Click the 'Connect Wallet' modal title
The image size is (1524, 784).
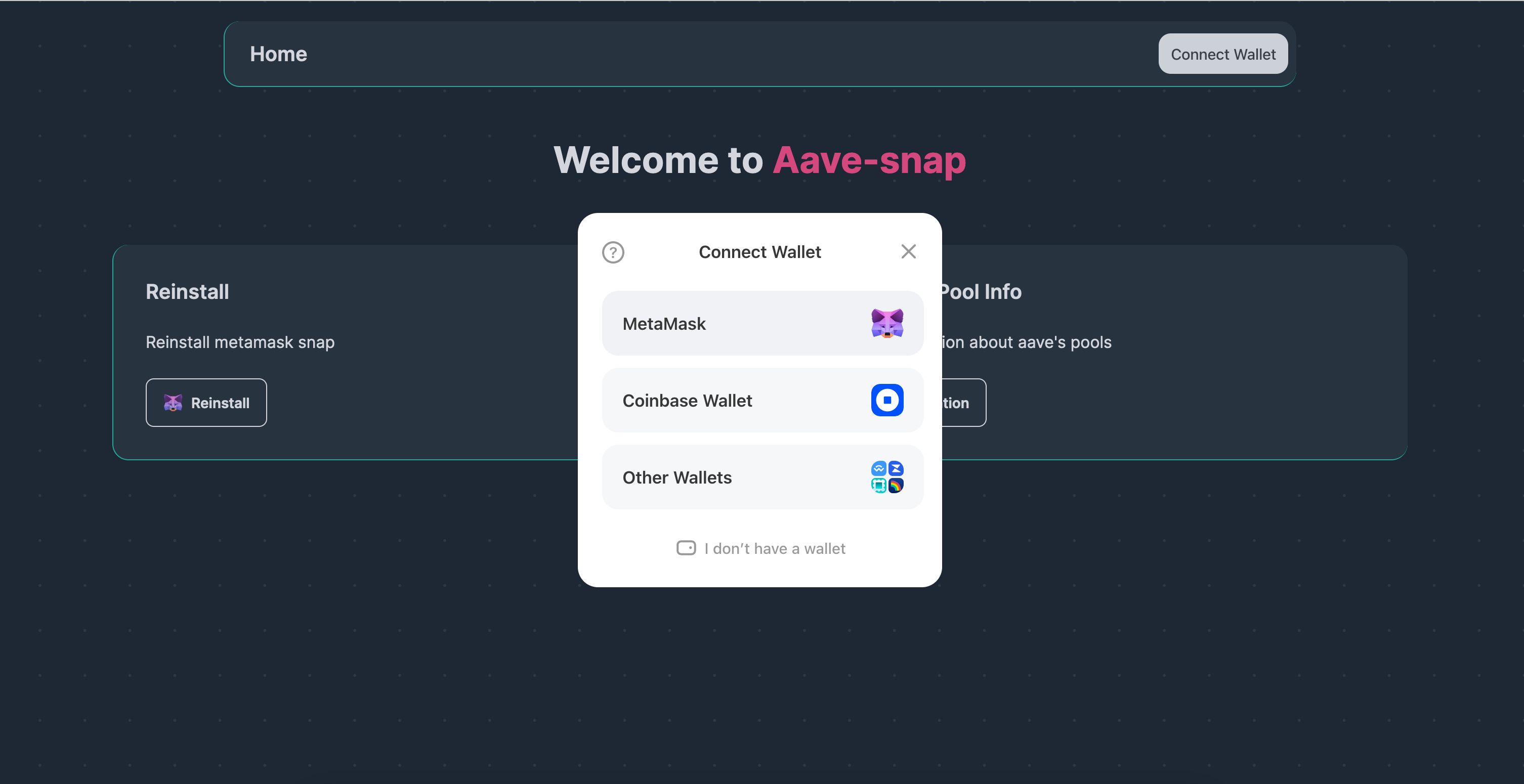coord(759,252)
